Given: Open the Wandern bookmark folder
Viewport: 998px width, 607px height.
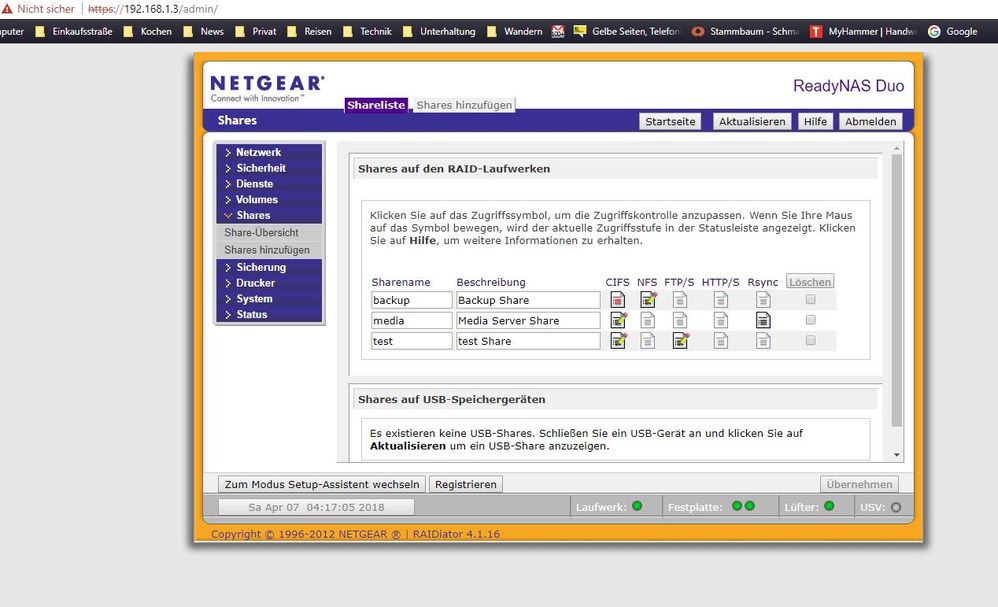Looking at the screenshot, I should pos(515,31).
